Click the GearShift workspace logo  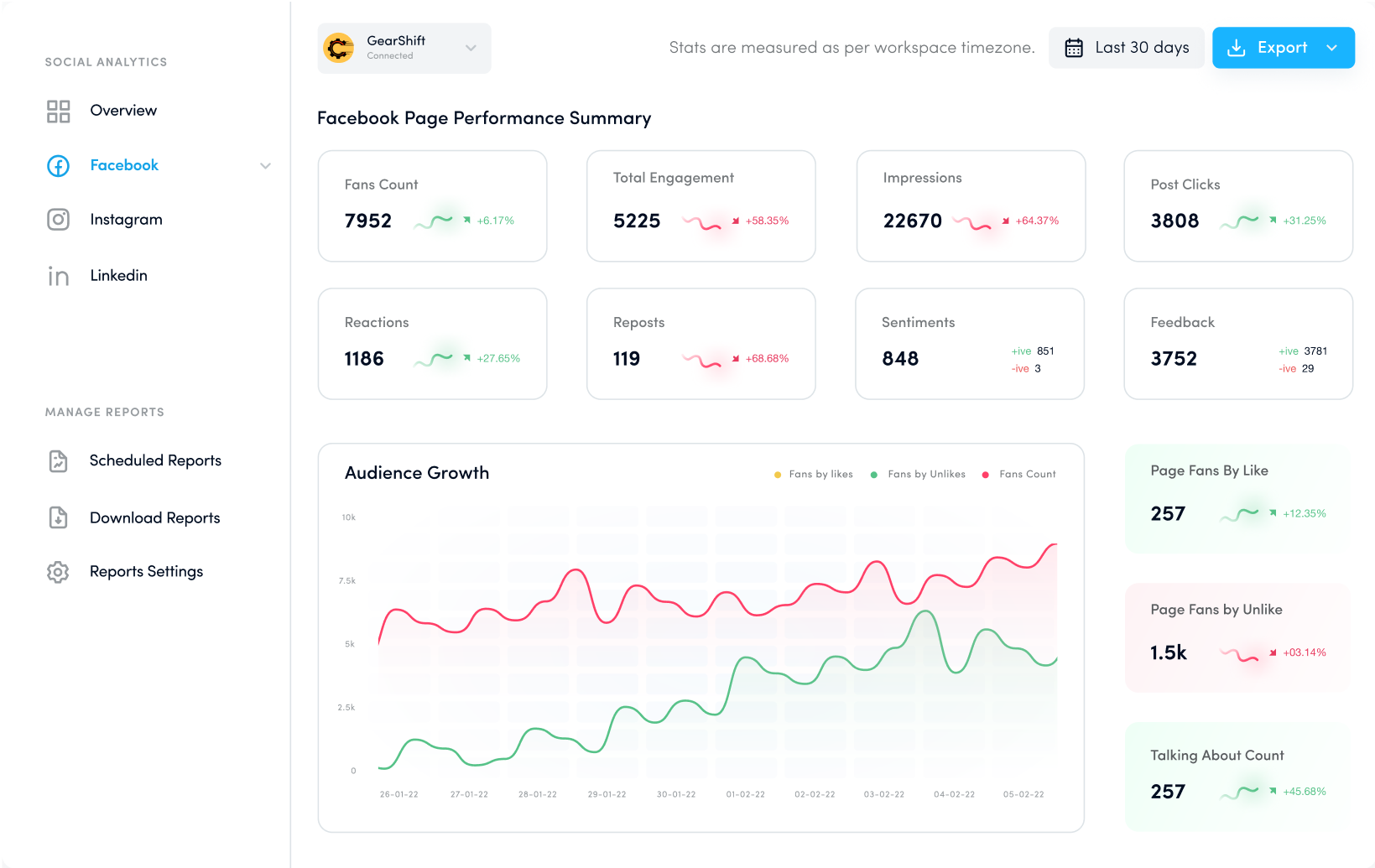coord(338,48)
